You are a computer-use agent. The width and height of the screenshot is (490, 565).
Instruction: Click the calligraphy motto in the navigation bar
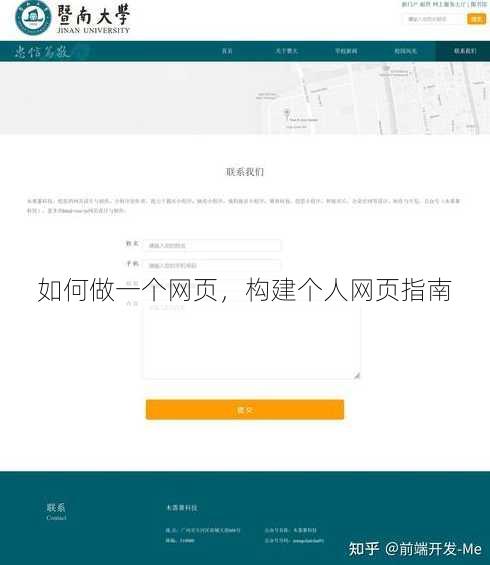pos(42,52)
